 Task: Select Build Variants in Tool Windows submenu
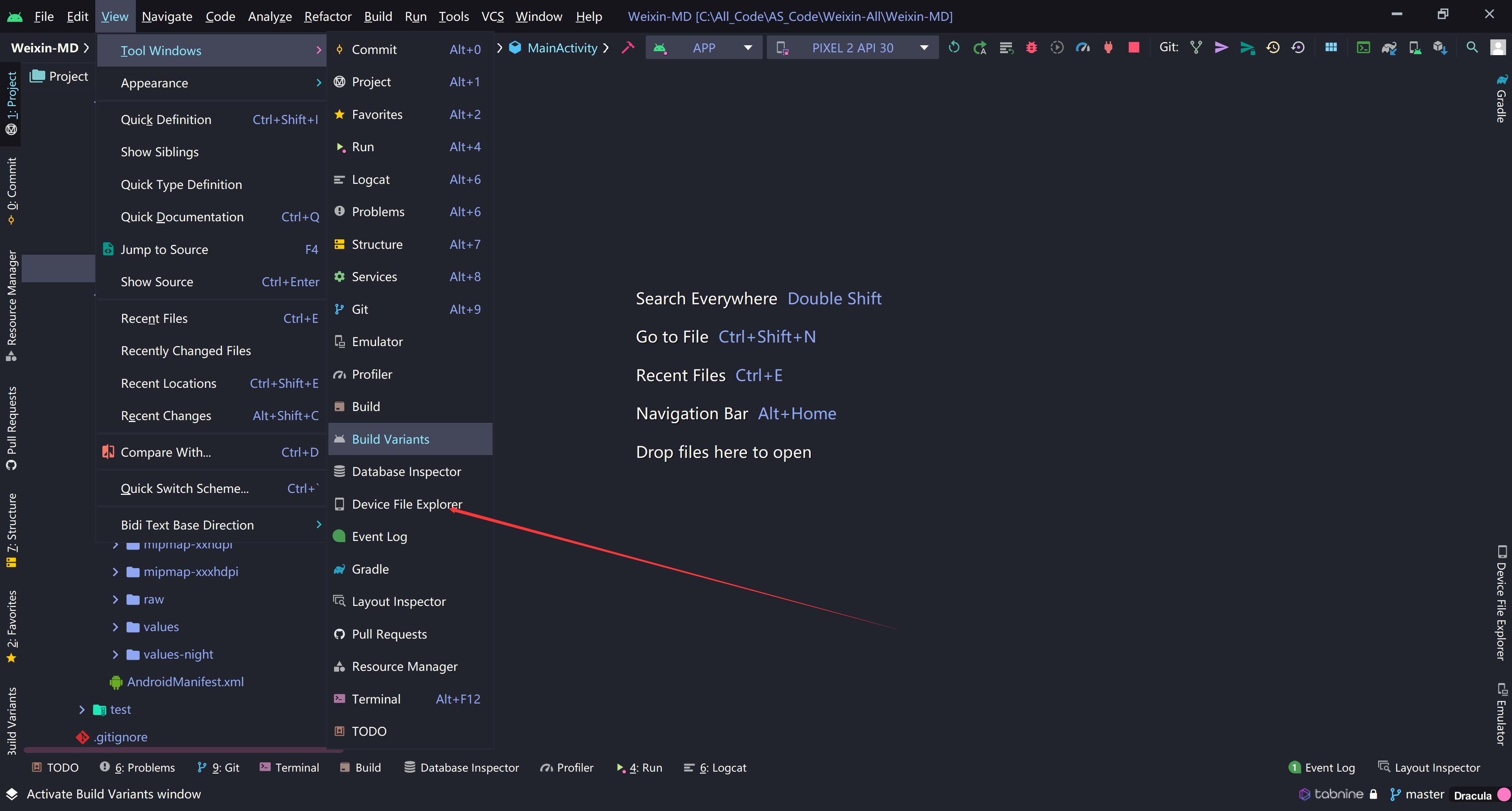pos(390,439)
